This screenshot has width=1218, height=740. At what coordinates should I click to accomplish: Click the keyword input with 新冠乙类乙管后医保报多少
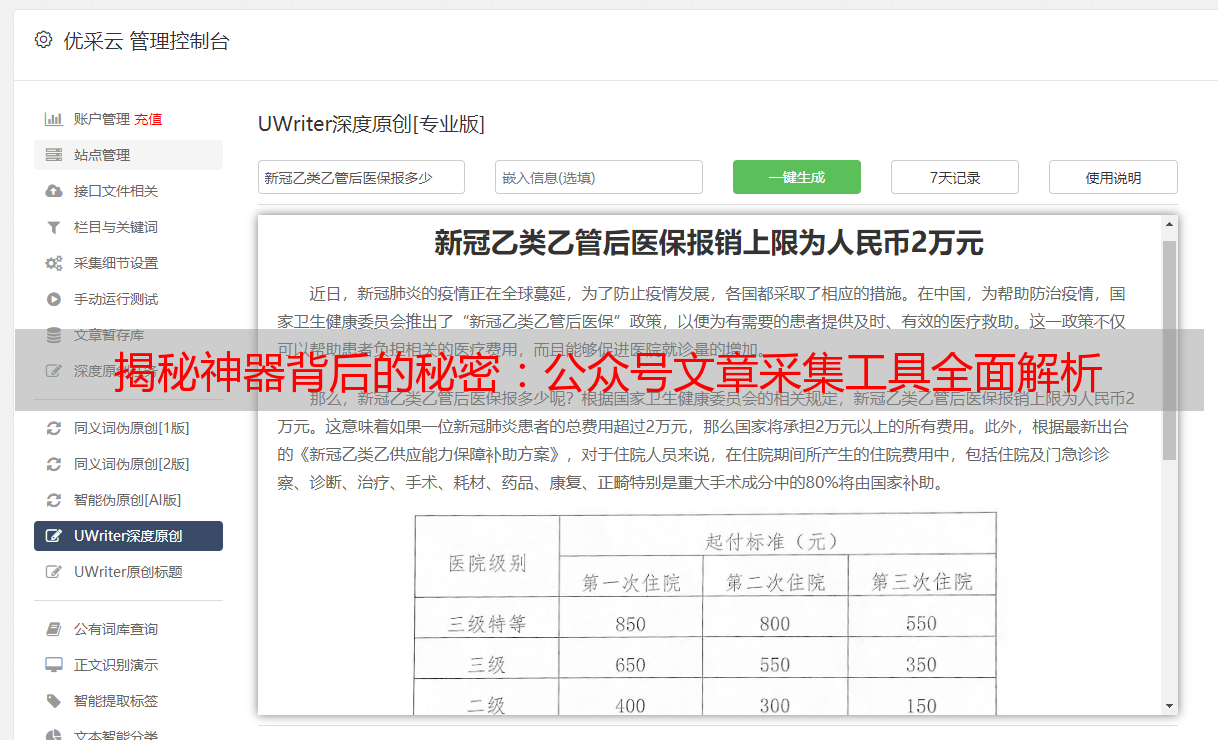(x=361, y=177)
